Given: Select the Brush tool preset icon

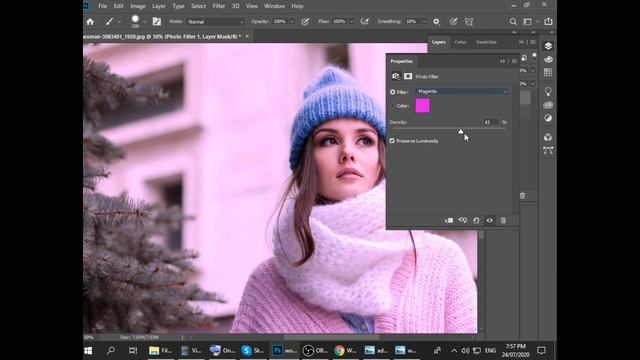Looking at the screenshot, I should pyautogui.click(x=109, y=22).
